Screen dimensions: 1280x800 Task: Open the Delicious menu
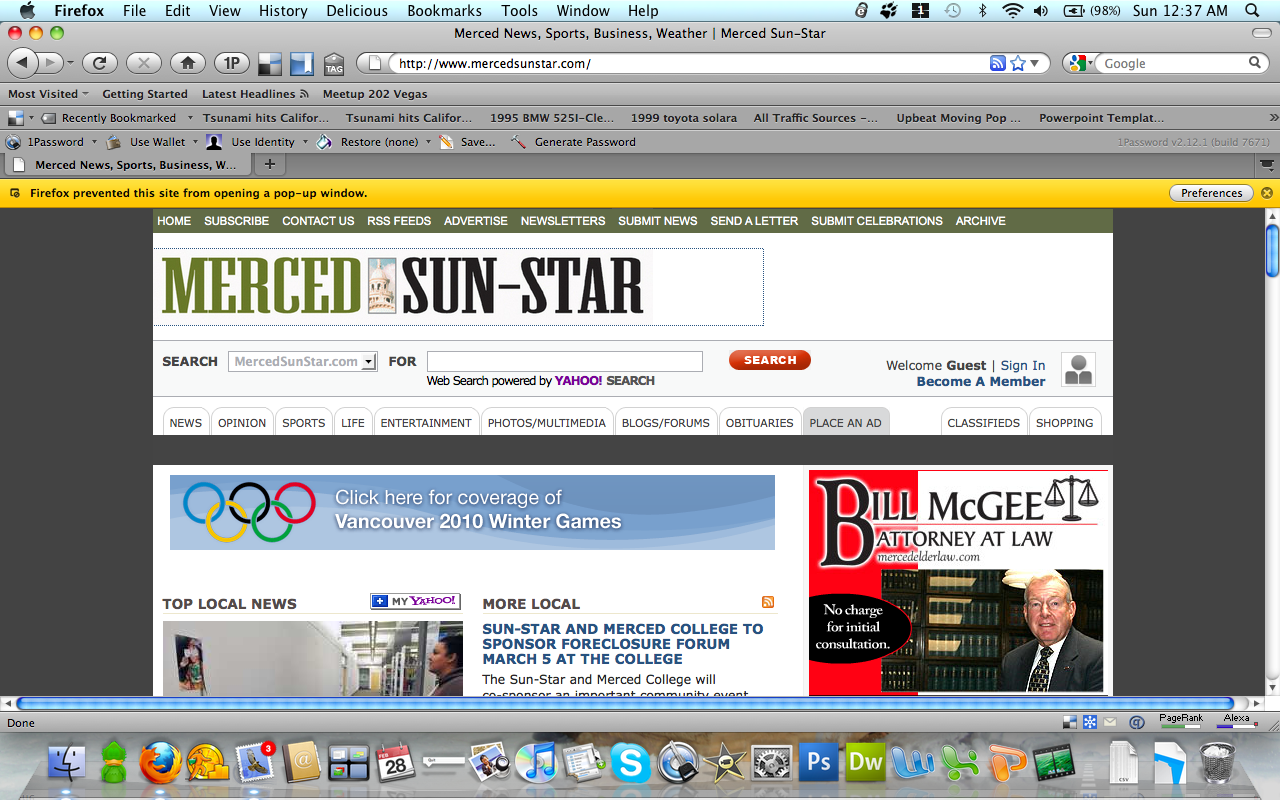[x=356, y=11]
